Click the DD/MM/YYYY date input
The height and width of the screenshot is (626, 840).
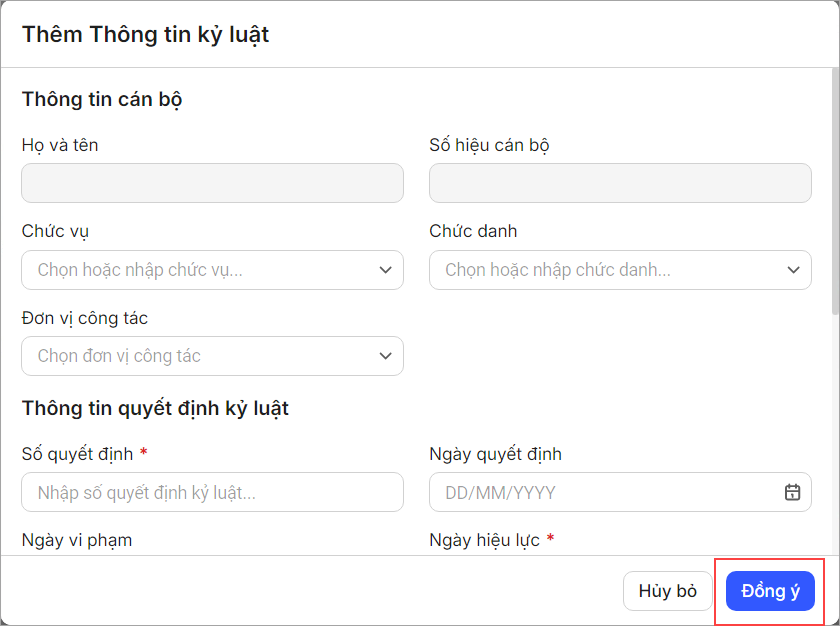[600, 492]
